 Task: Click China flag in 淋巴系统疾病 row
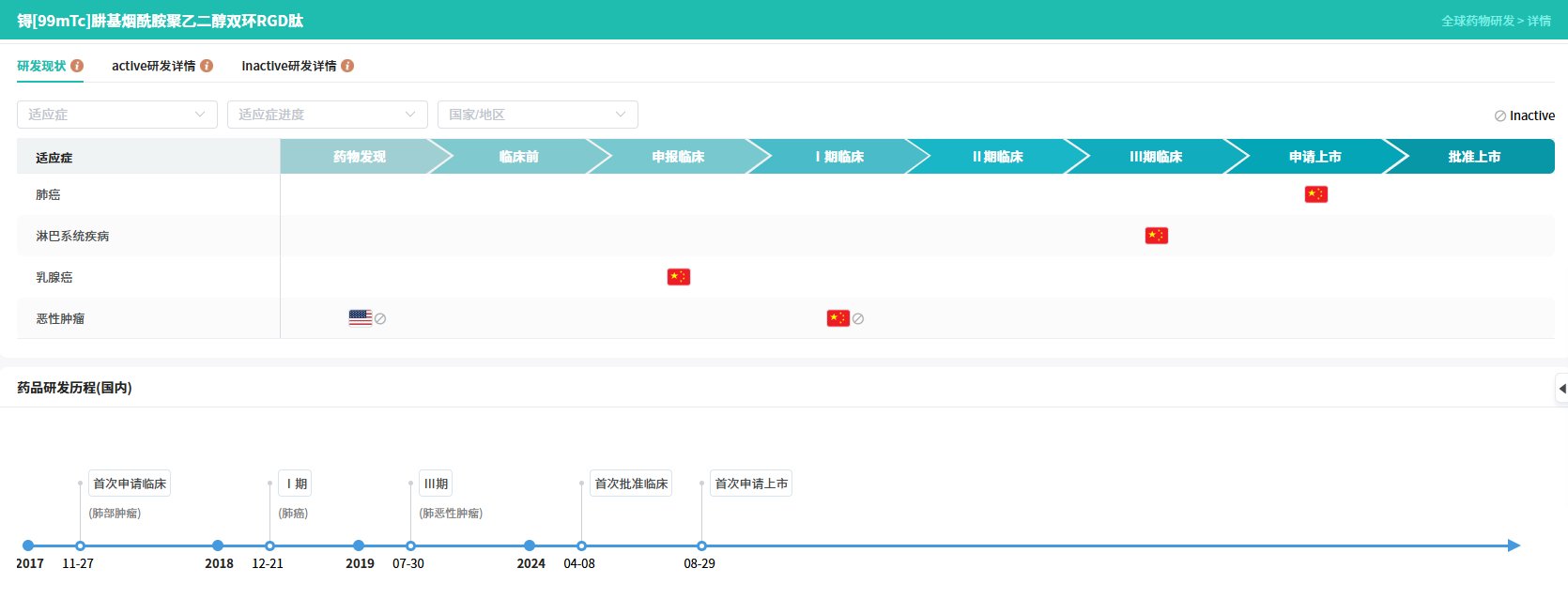pyautogui.click(x=1156, y=236)
